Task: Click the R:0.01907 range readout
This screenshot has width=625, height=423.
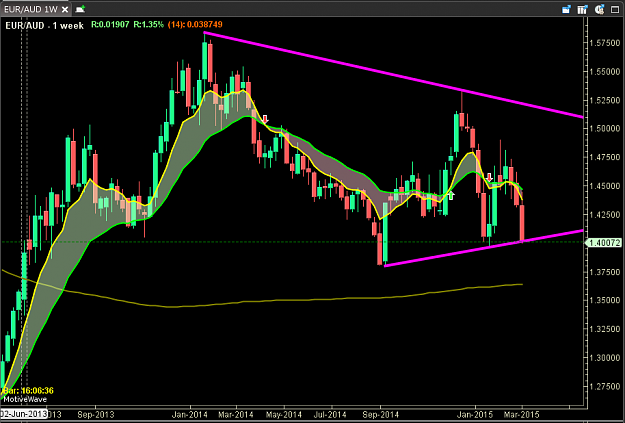Action: point(110,25)
